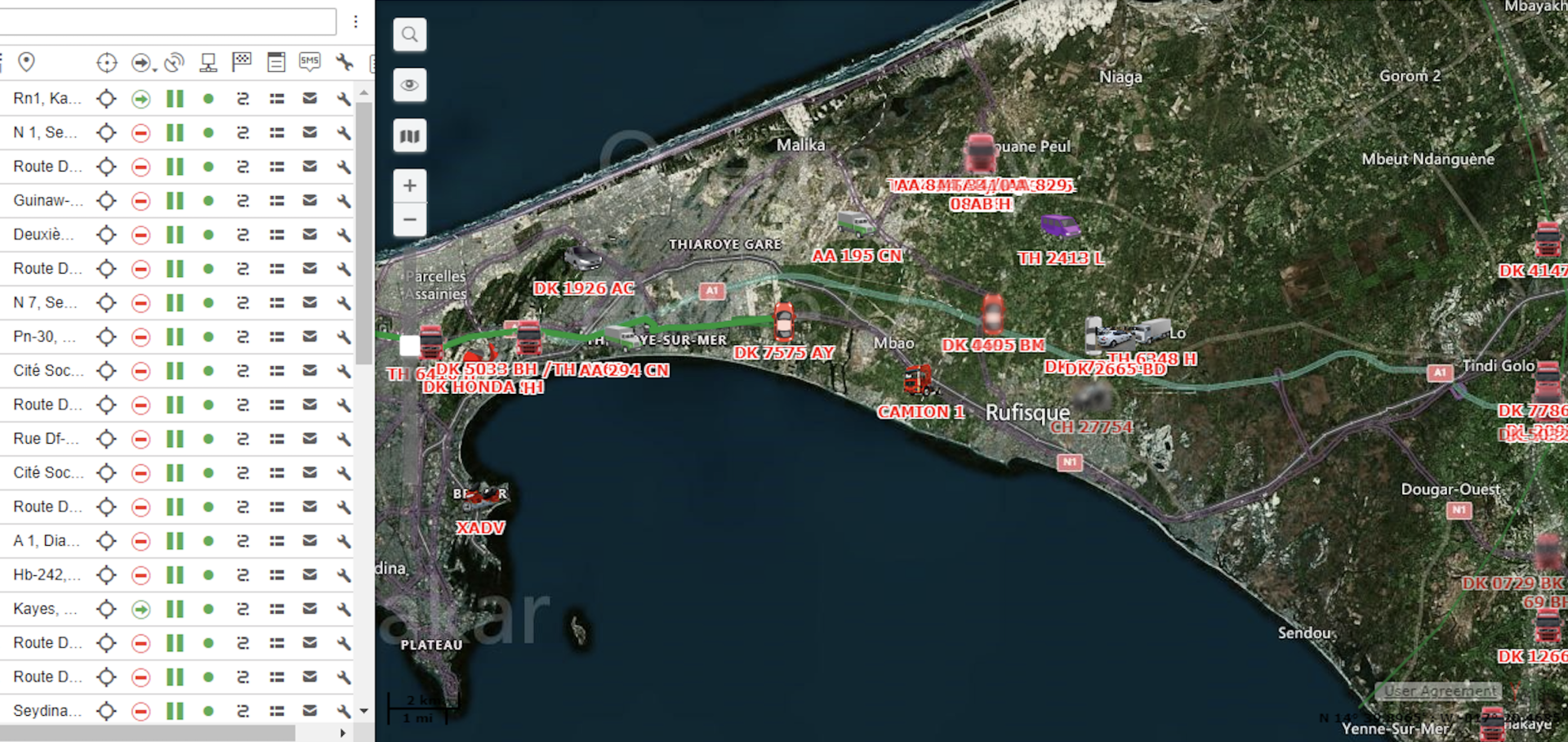
Task: Open the User Agreement link
Action: point(1440,691)
